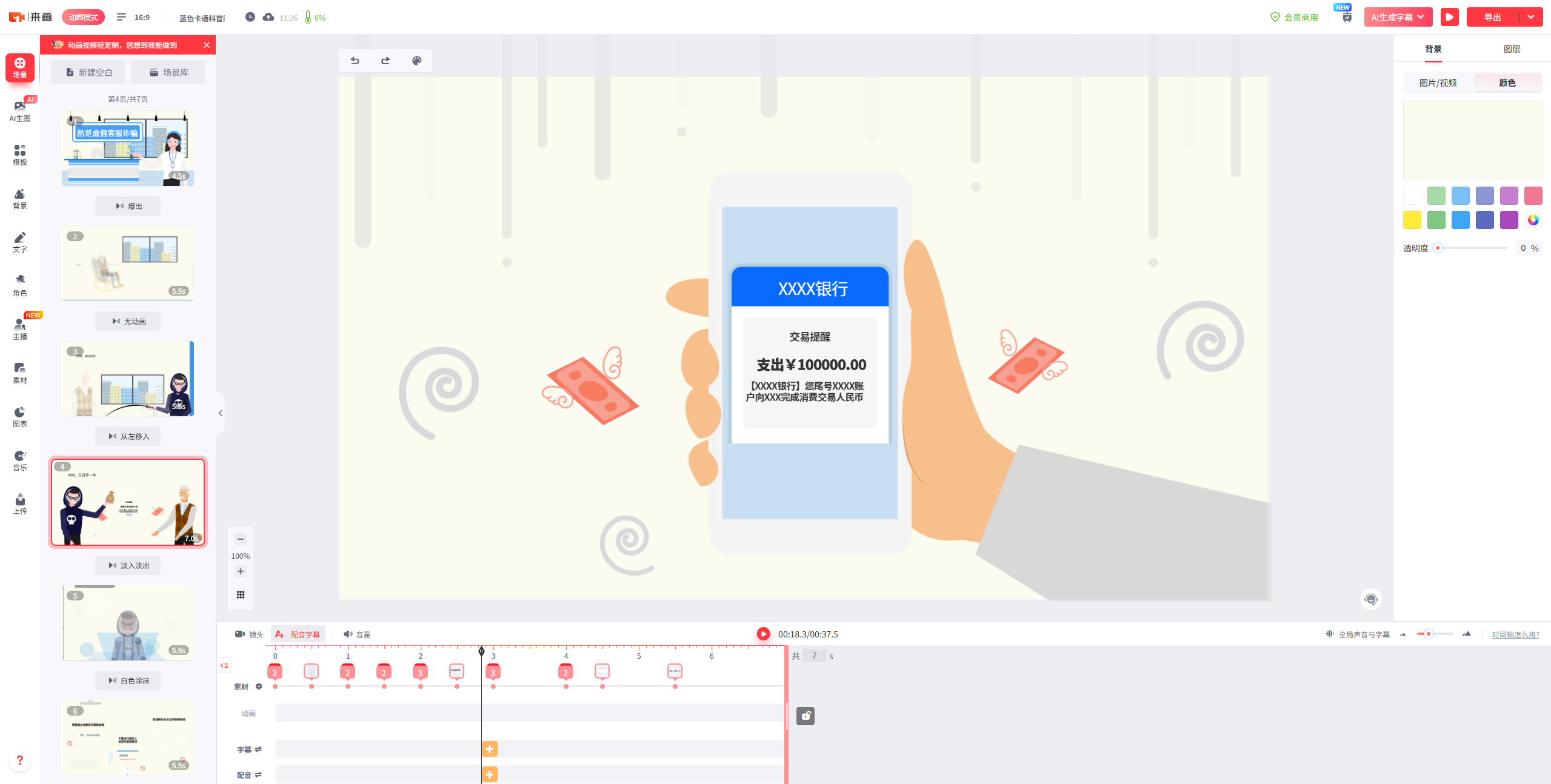Viewport: 1551px width, 784px height.
Task: Open the 角色 character panel
Action: (x=20, y=285)
